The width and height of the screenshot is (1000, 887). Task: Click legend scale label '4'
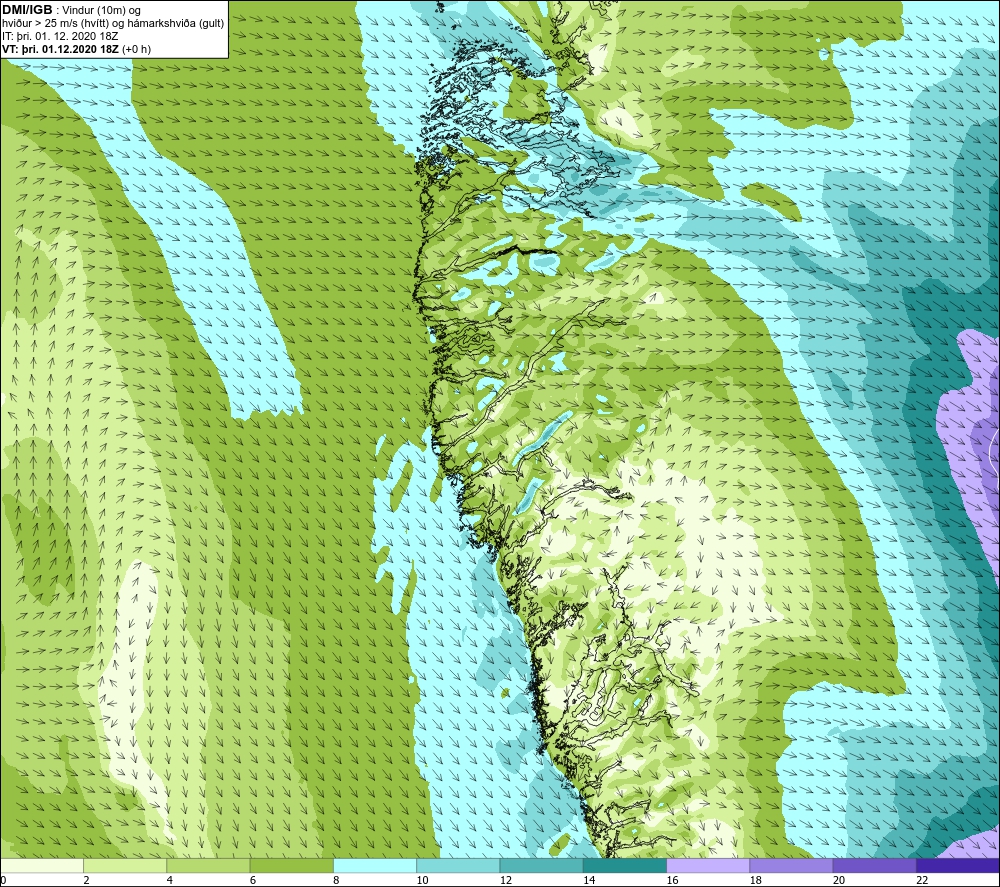point(170,880)
